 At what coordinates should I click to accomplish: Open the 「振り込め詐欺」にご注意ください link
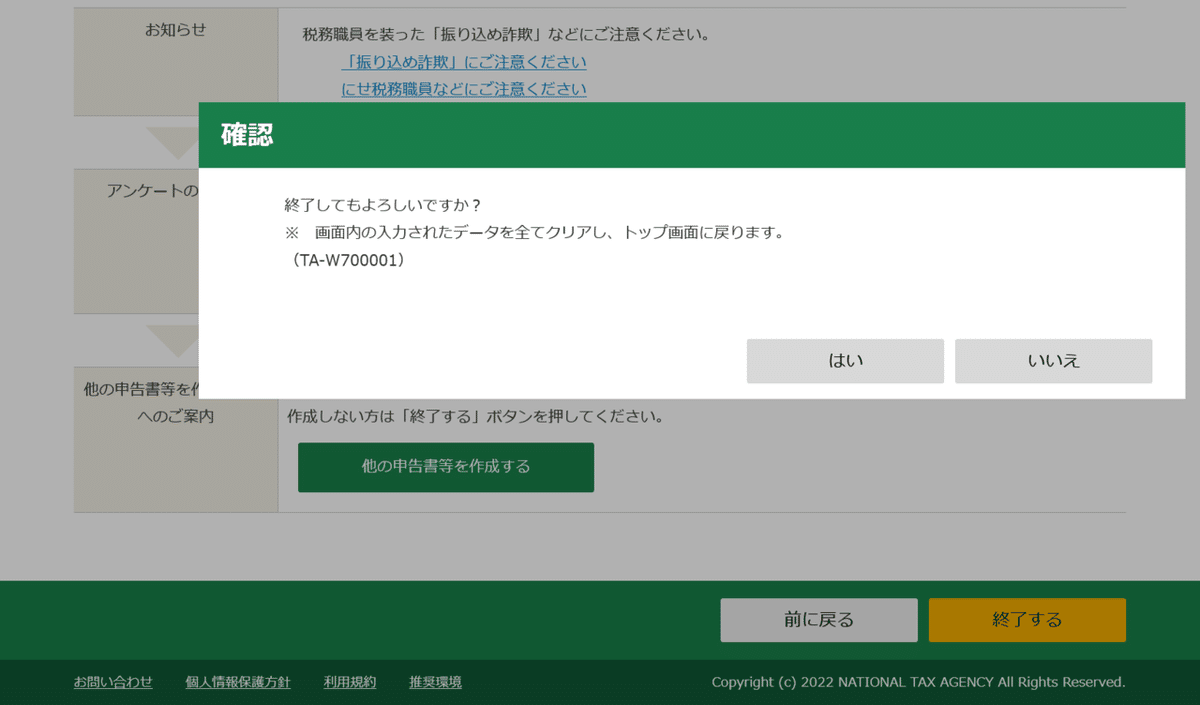[x=465, y=61]
